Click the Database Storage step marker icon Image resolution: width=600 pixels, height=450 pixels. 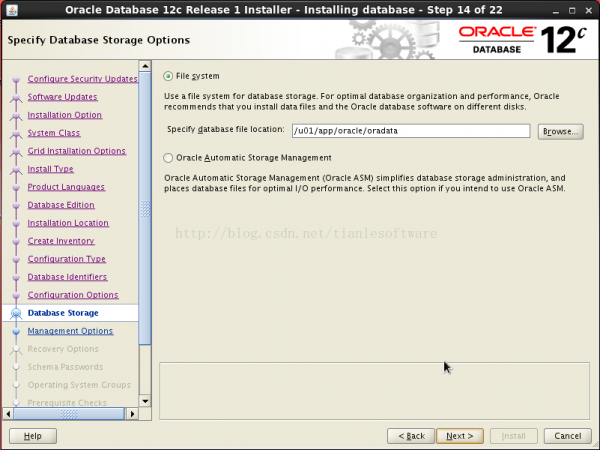click(x=16, y=313)
